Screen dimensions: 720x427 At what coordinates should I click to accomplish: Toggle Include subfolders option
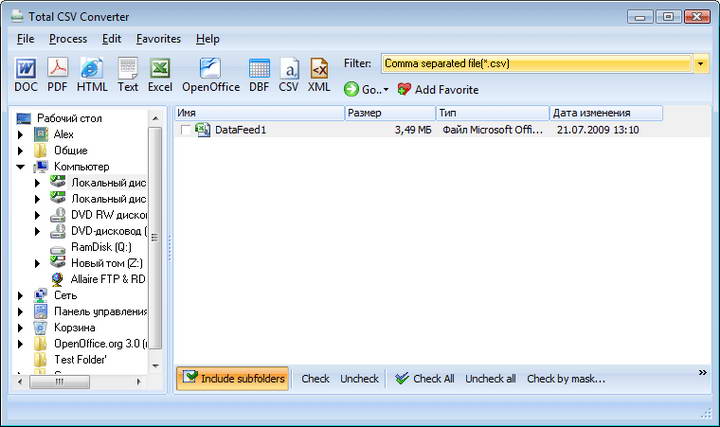[233, 378]
